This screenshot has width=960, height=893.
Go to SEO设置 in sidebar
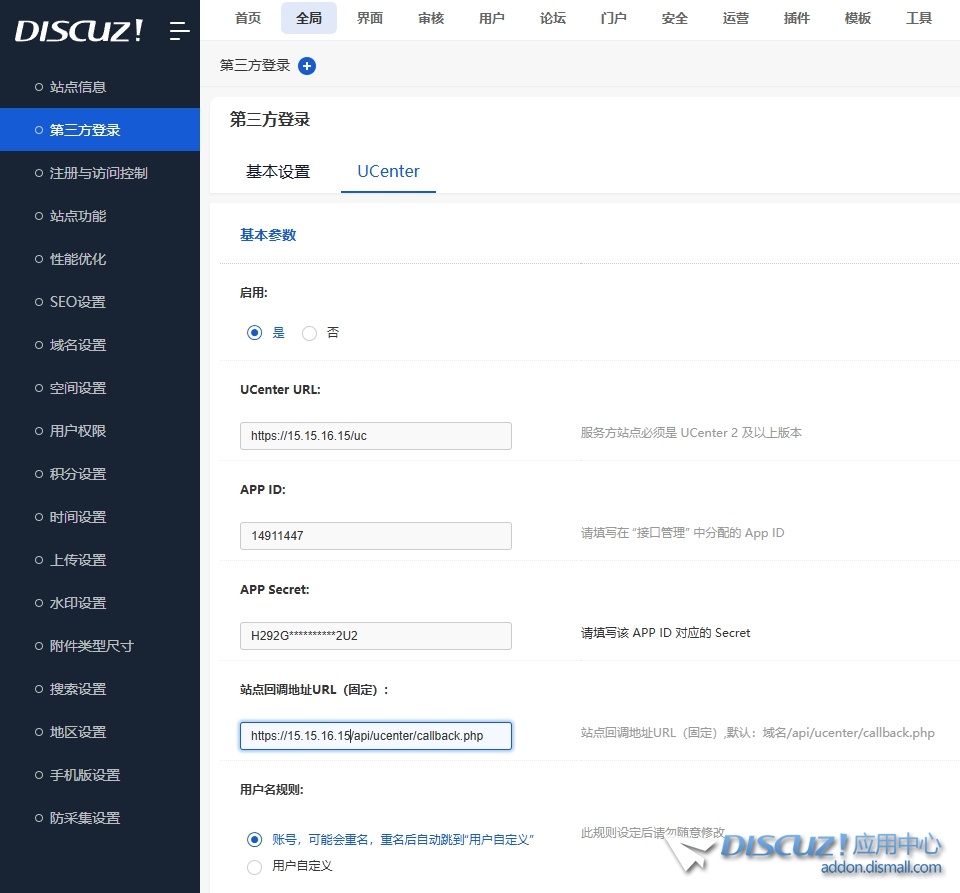coord(100,302)
